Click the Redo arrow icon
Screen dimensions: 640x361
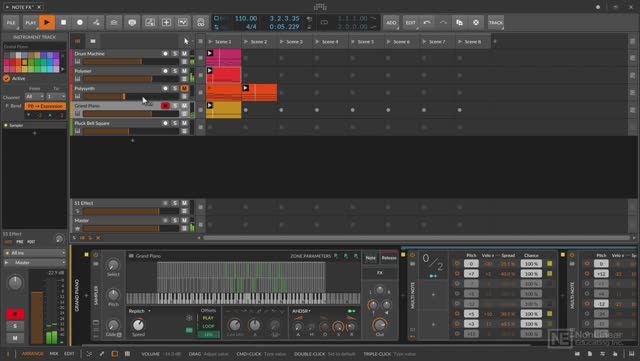443,22
